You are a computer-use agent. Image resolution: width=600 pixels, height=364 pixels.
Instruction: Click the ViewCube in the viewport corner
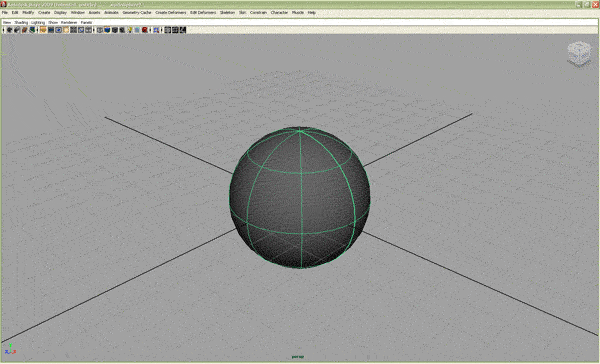click(579, 54)
